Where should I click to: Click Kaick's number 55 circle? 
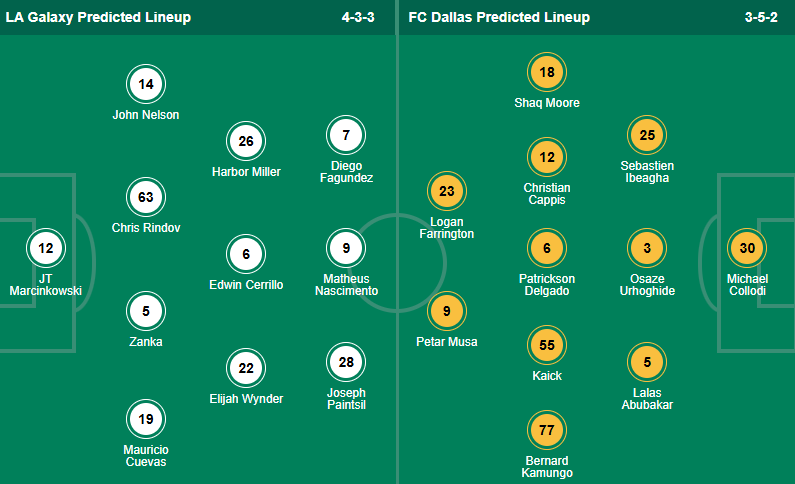[x=547, y=346]
